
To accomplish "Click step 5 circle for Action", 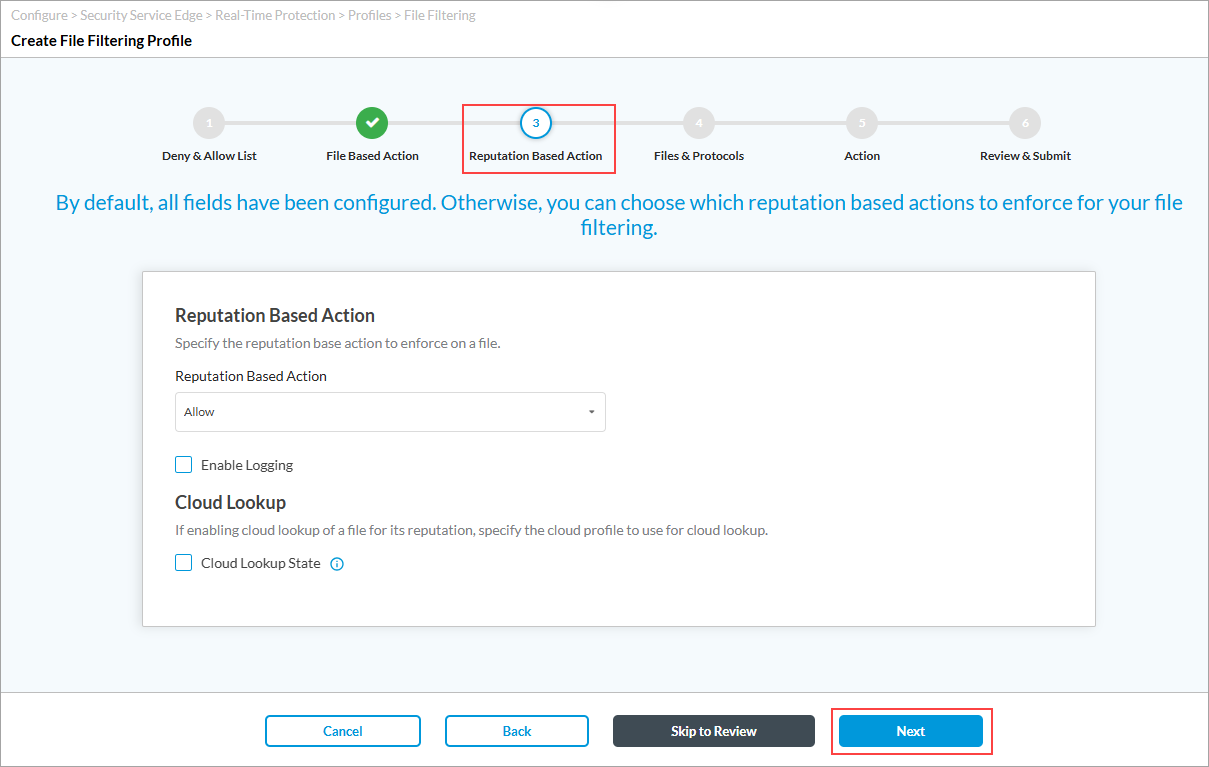I will click(862, 123).
